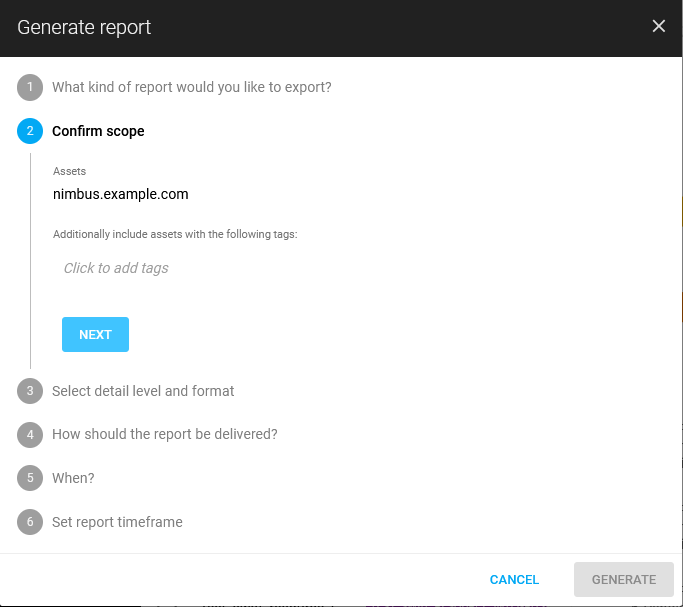683x607 pixels.
Task: Click the step 6 number circle
Action: 30,522
